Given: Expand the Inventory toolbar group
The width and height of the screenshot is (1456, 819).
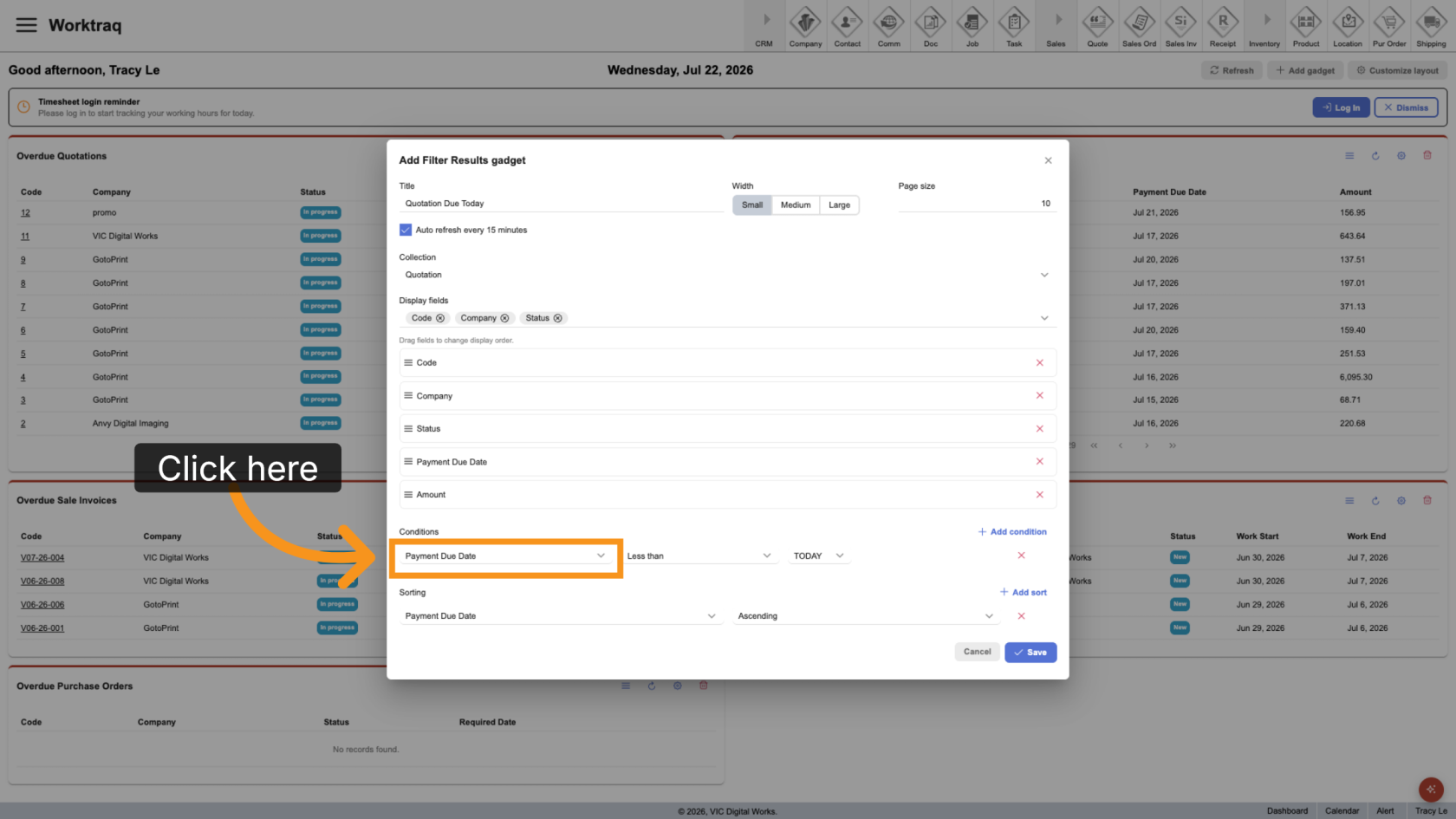Looking at the screenshot, I should pyautogui.click(x=1264, y=26).
